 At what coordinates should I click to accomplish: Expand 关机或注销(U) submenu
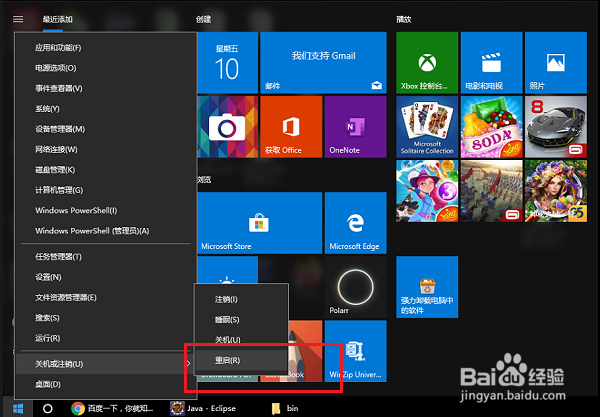point(104,364)
